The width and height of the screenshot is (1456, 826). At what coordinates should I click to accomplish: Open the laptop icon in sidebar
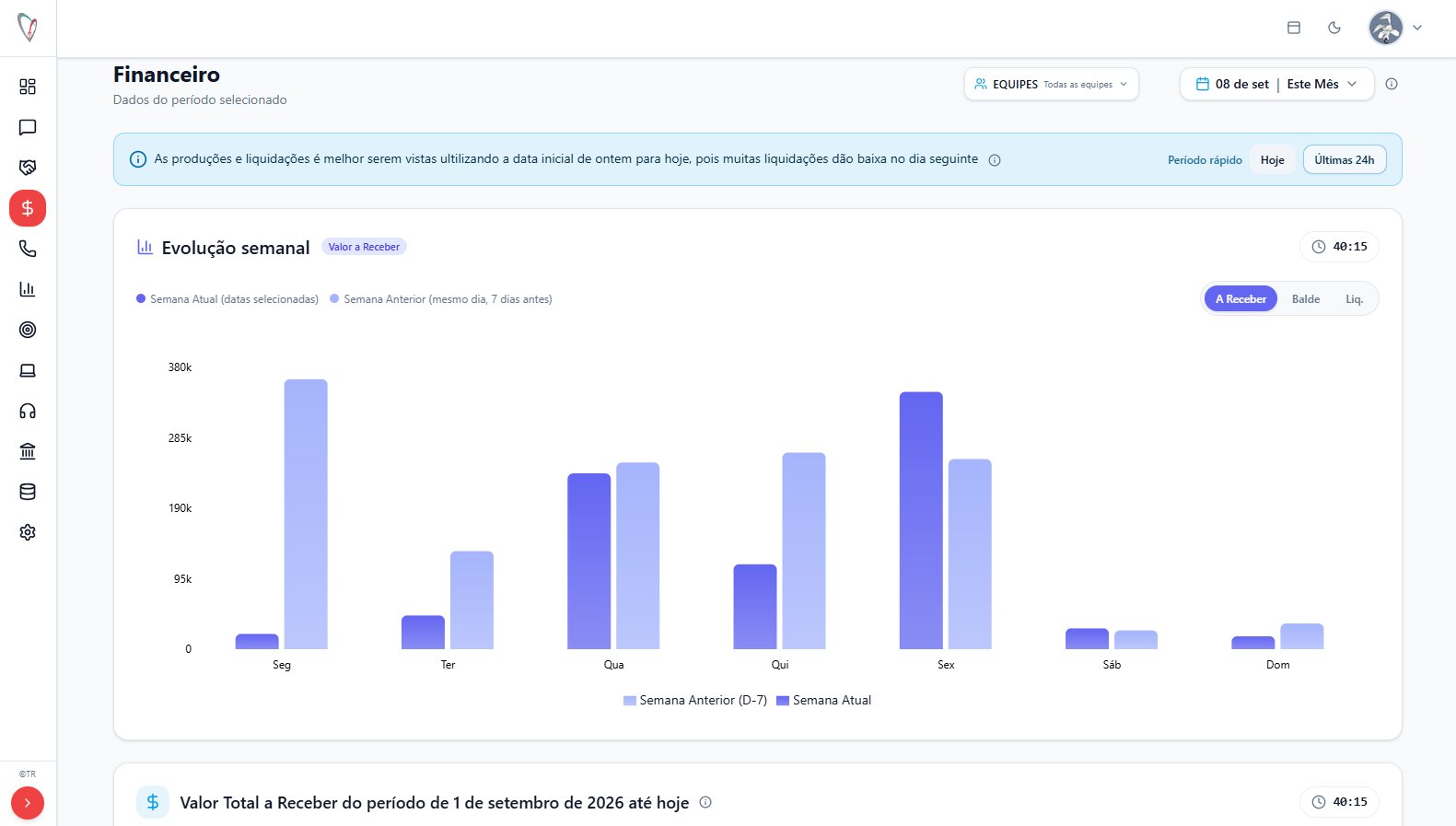click(x=28, y=370)
